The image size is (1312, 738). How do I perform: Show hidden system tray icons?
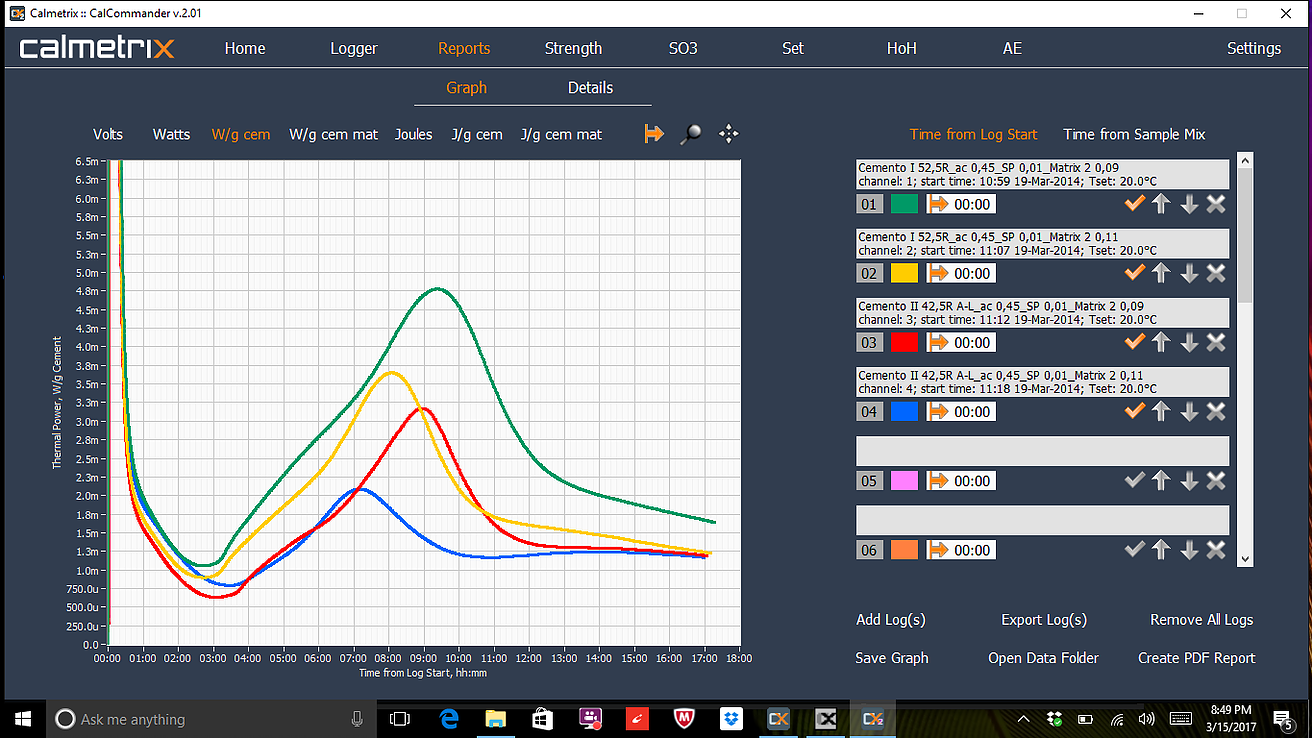point(1023,719)
